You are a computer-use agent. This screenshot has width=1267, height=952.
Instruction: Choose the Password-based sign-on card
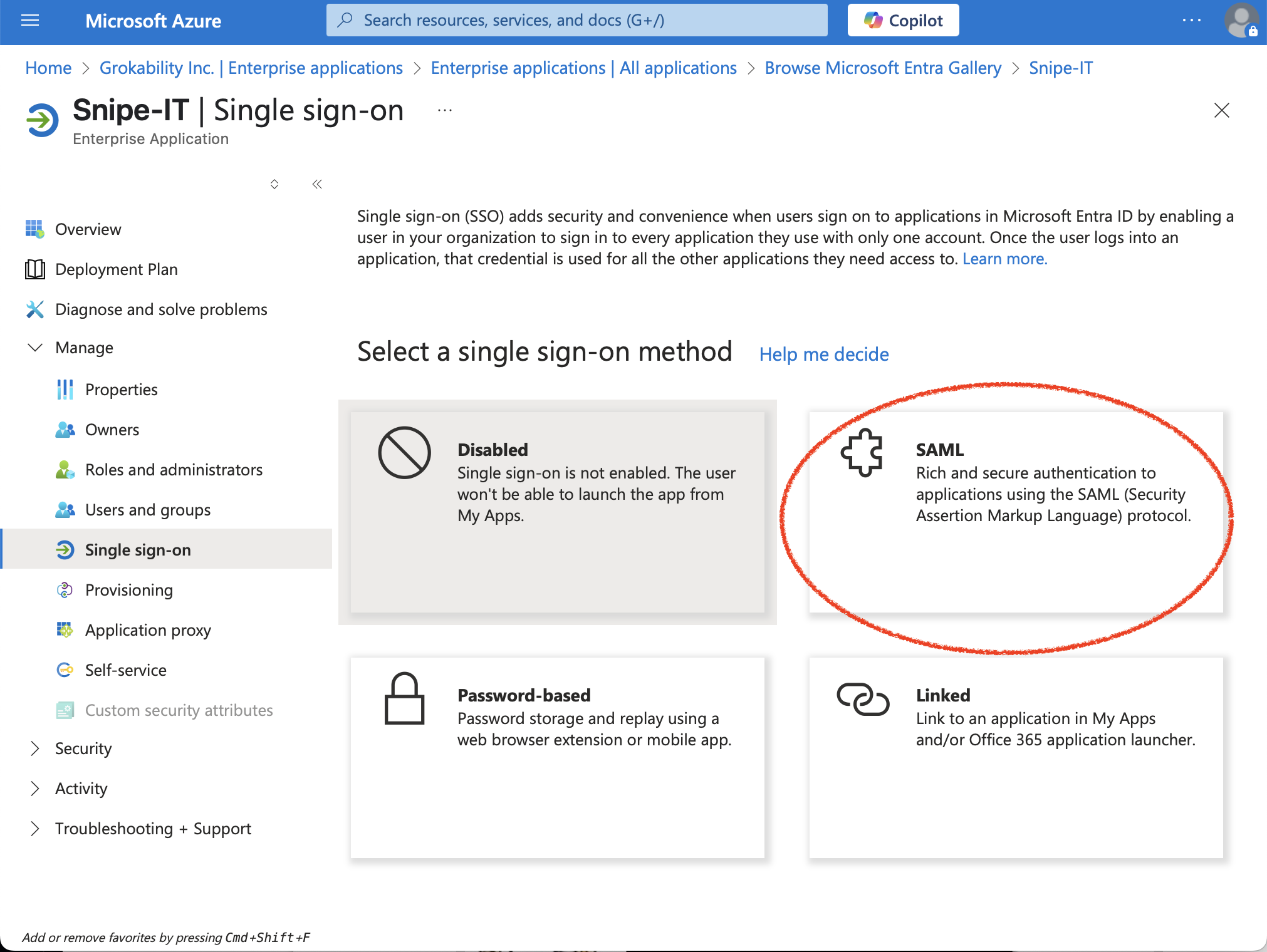click(x=558, y=757)
